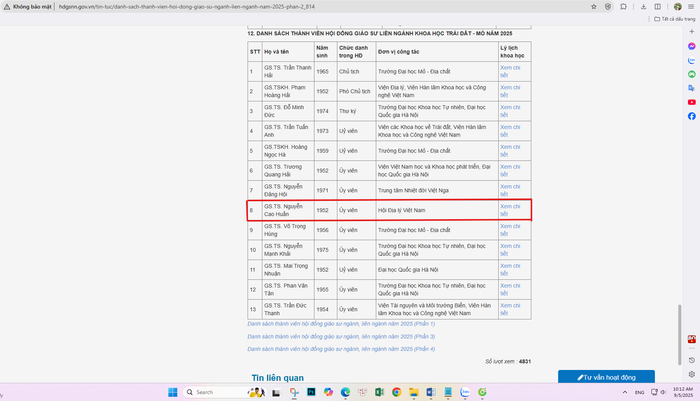Open Zalo from the browser sidebar
This screenshot has width=700, height=401.
(692, 60)
